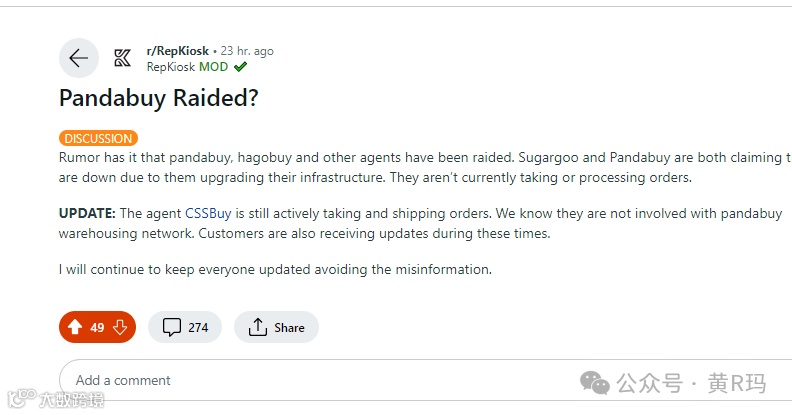The height and width of the screenshot is (415, 792).
Task: Open the 274 comments button
Action: pos(185,327)
